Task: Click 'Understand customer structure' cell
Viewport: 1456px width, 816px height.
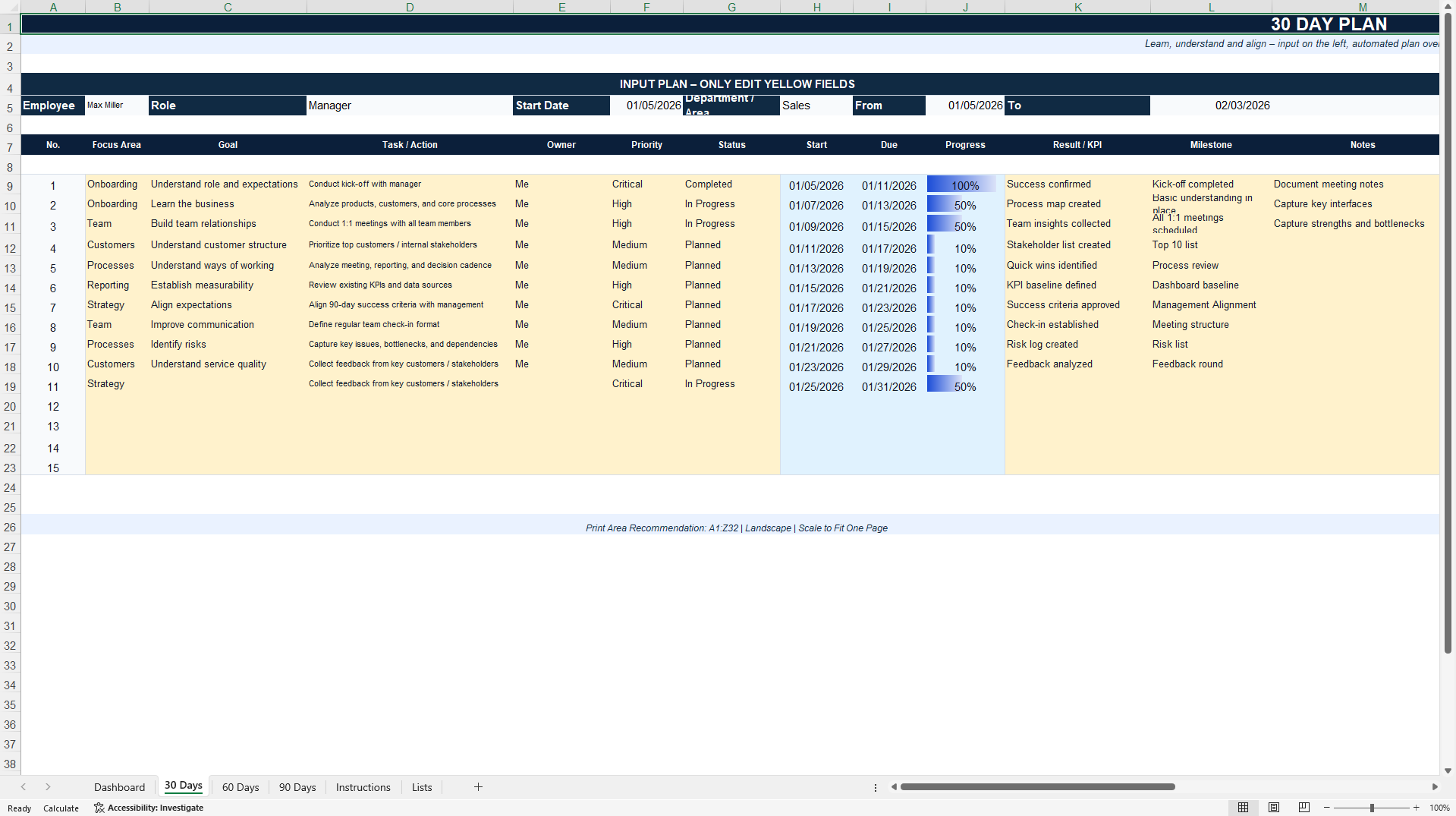Action: tap(228, 245)
